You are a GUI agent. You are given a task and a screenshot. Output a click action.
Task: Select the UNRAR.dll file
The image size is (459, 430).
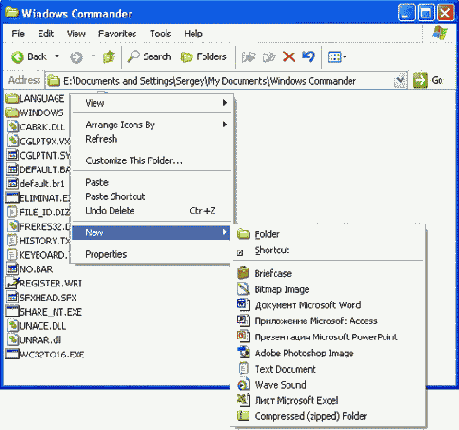34,340
